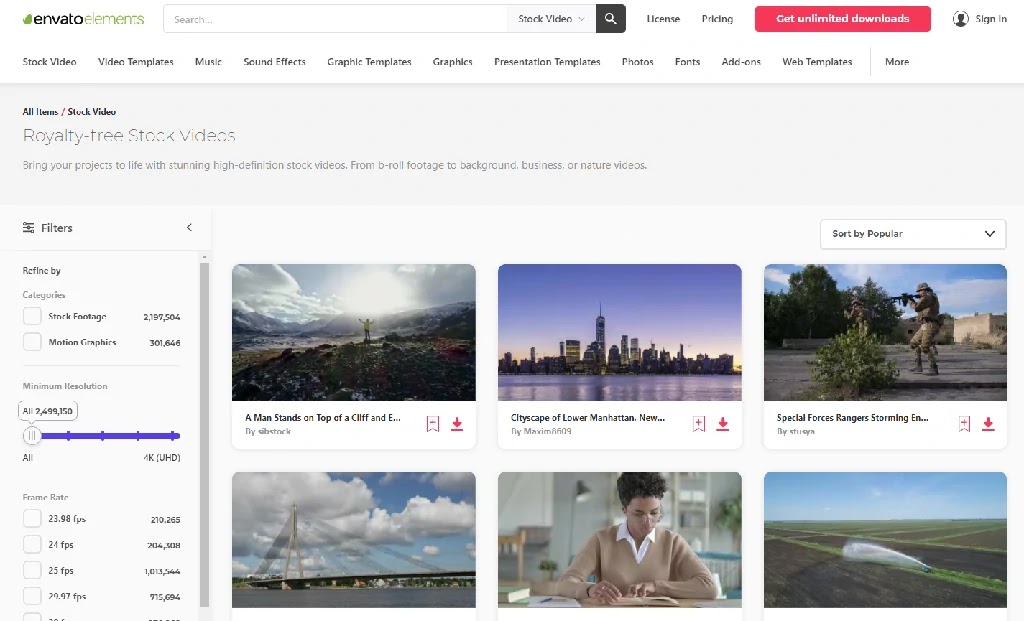Viewport: 1024px width, 621px height.
Task: Collapse the Filters panel with chevron
Action: tap(189, 227)
